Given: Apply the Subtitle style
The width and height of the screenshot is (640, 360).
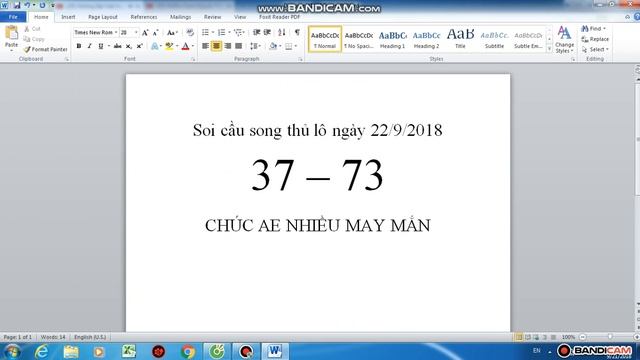Looking at the screenshot, I should pyautogui.click(x=494, y=39).
